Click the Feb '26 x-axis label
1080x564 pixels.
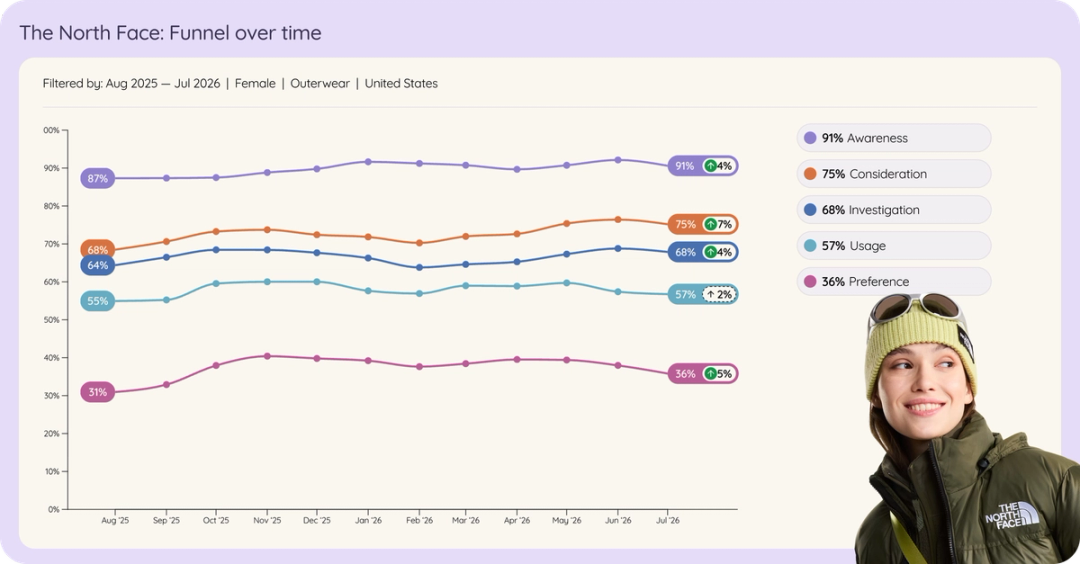[x=419, y=521]
